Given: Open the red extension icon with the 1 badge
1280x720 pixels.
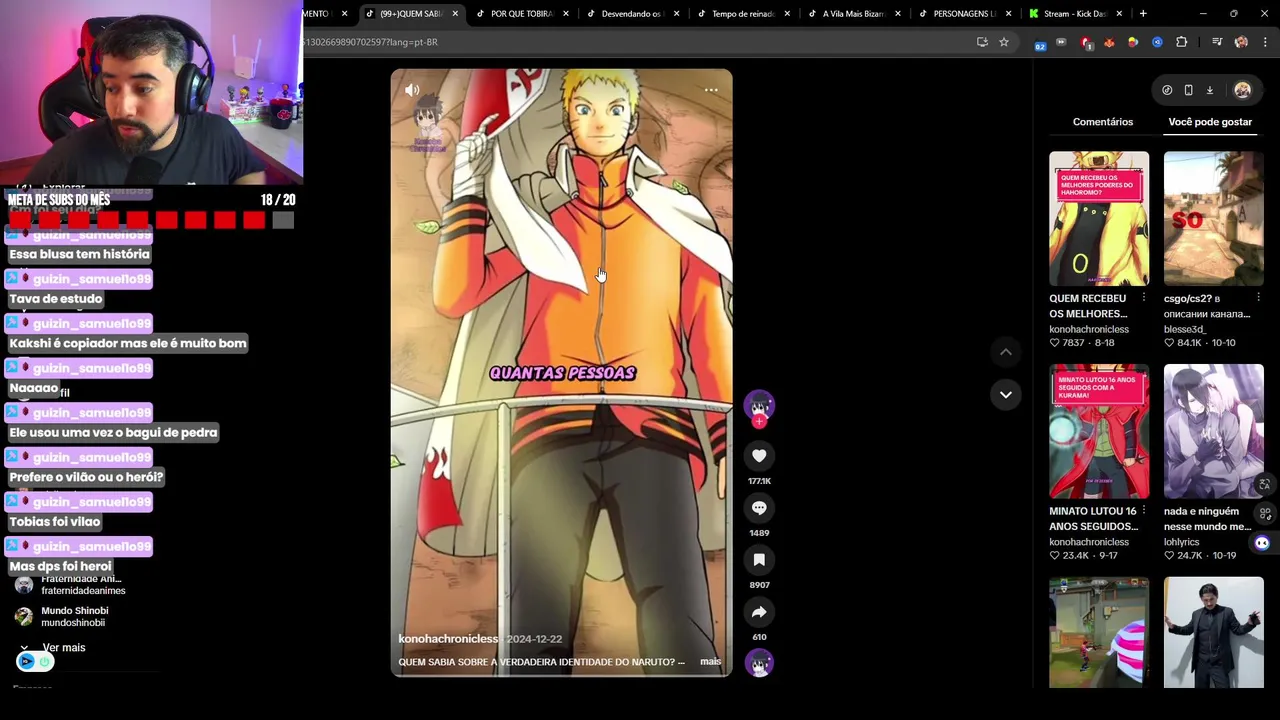Looking at the screenshot, I should pos(1086,42).
